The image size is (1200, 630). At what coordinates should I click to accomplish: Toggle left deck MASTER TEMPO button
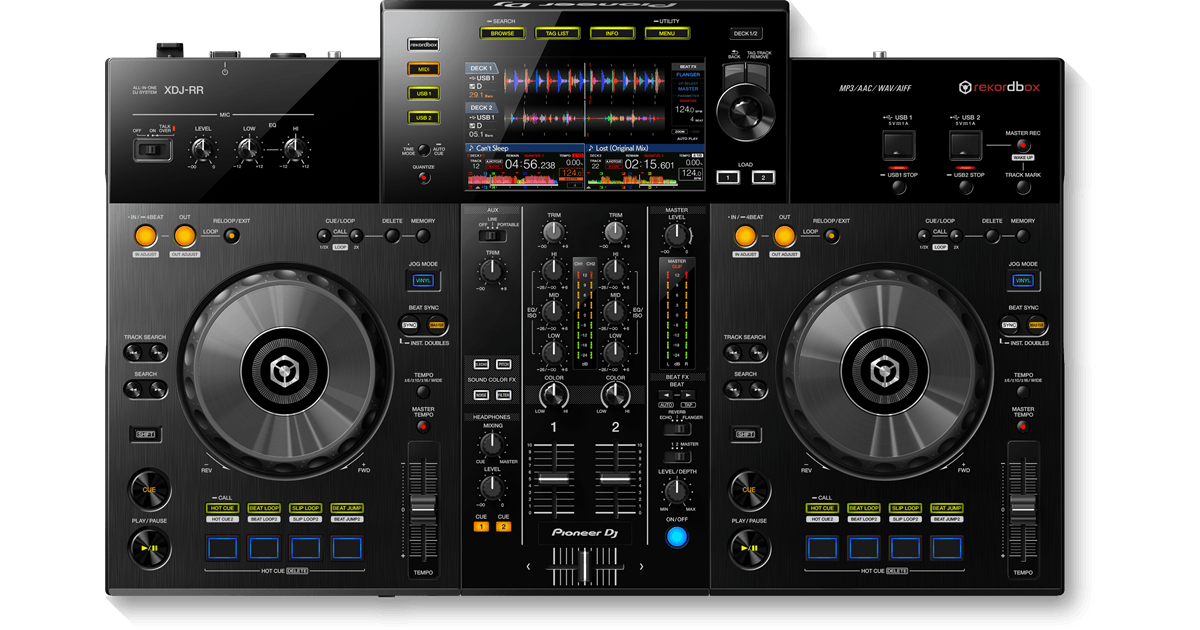423,426
